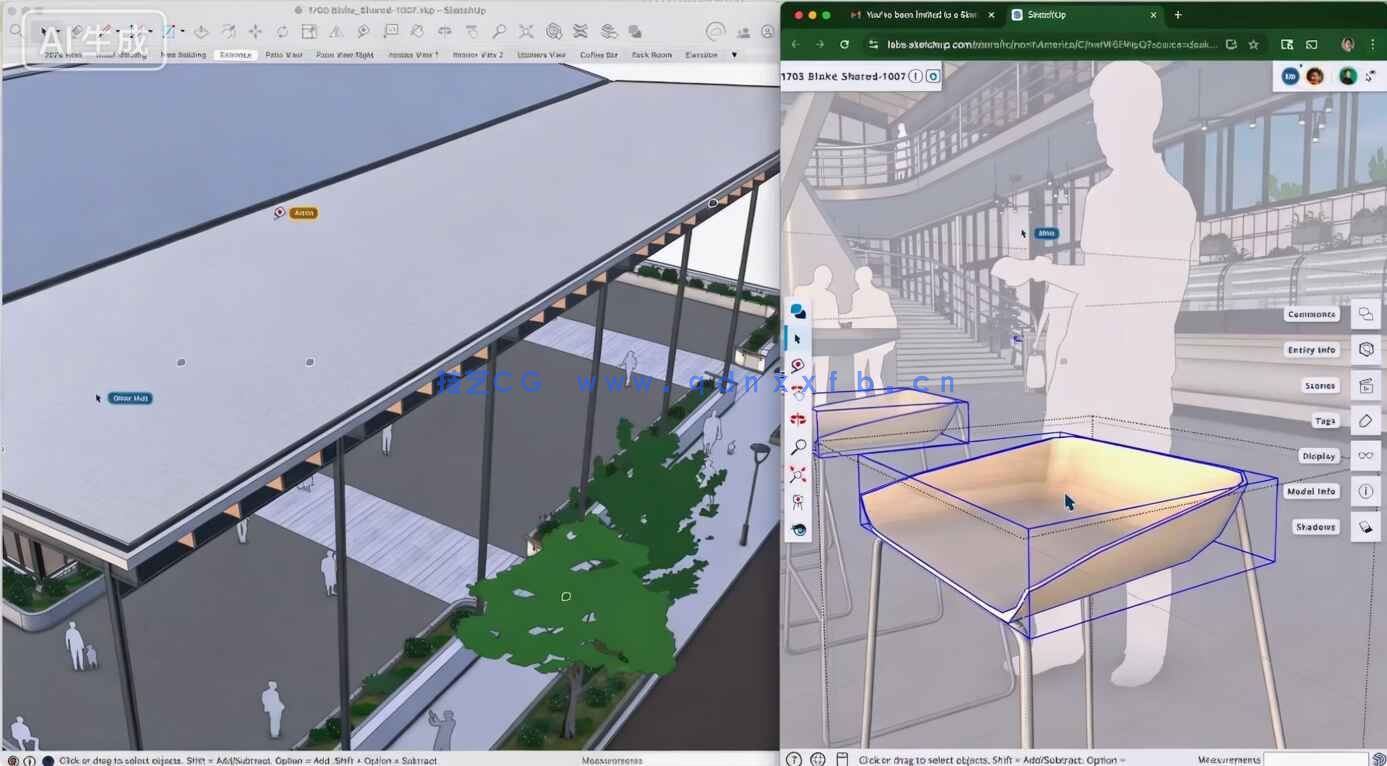Toggle the bookmark star in the address bar
The width and height of the screenshot is (1387, 766).
point(1254,44)
